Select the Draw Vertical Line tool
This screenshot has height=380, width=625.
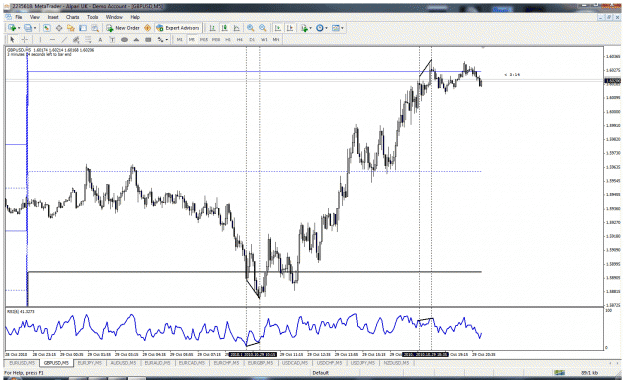click(x=40, y=39)
